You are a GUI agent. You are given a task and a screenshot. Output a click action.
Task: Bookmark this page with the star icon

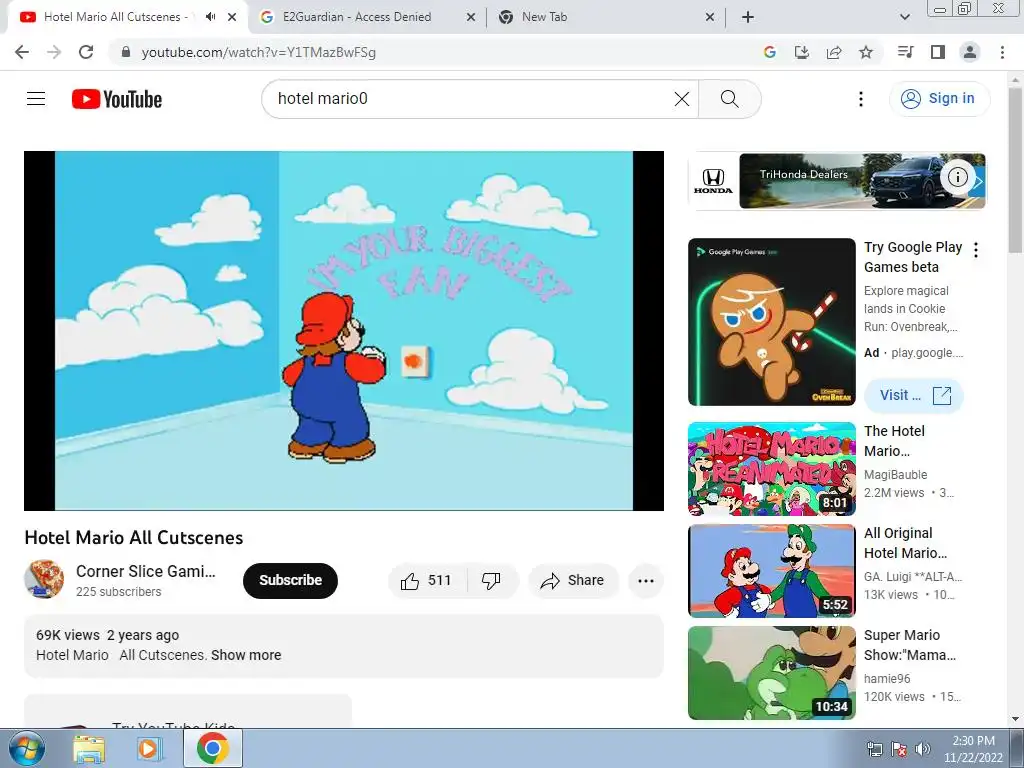(x=866, y=52)
